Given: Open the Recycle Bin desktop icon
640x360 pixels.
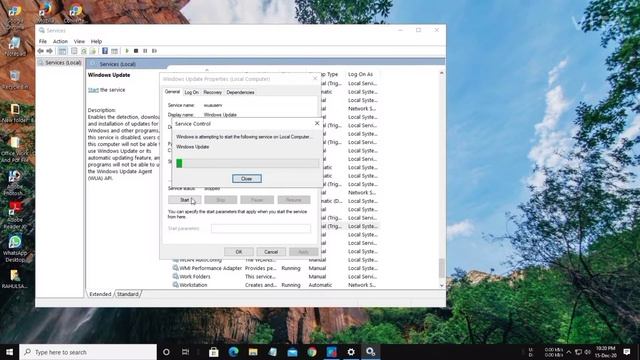Looking at the screenshot, I should [15, 80].
